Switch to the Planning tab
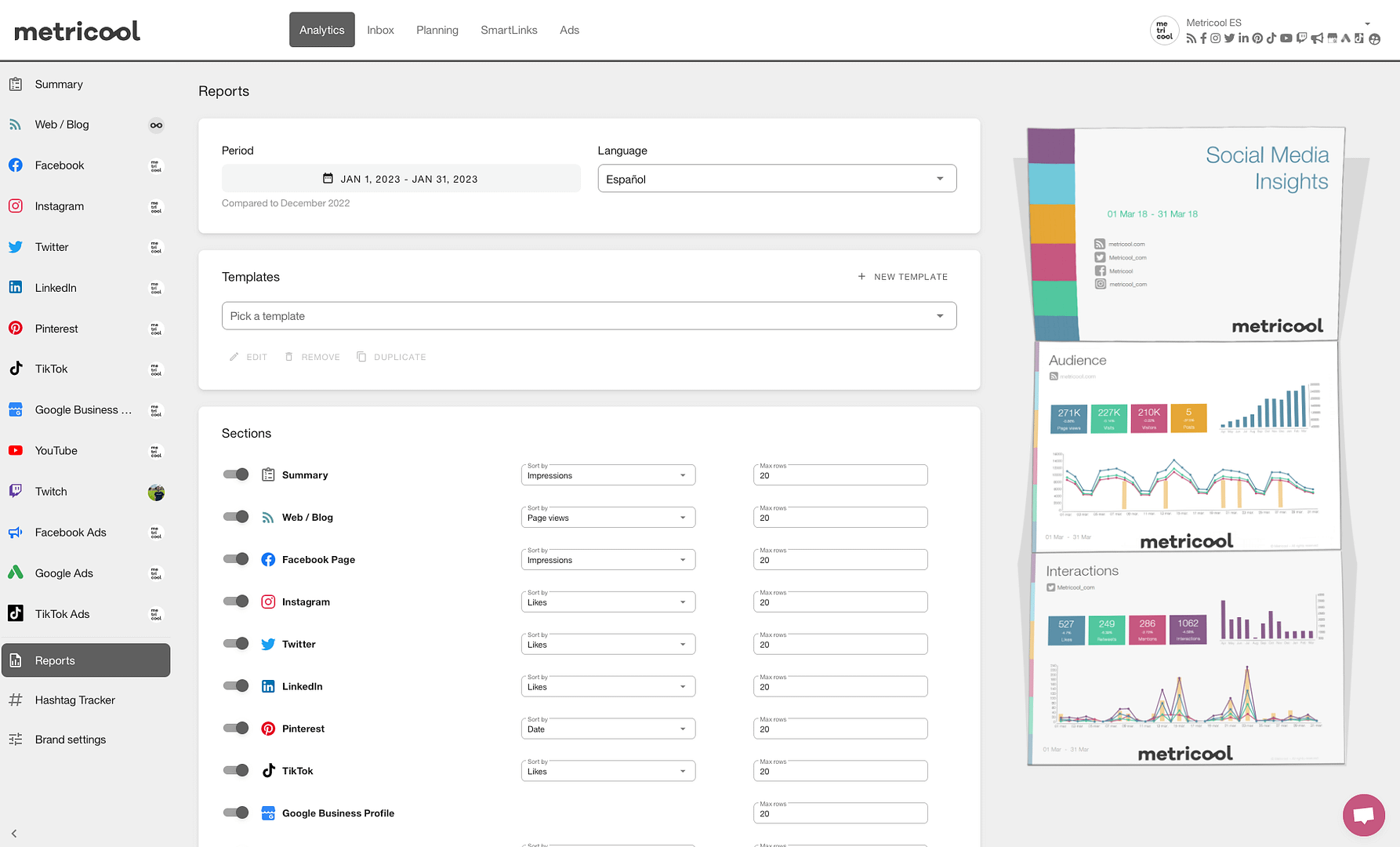 [437, 30]
